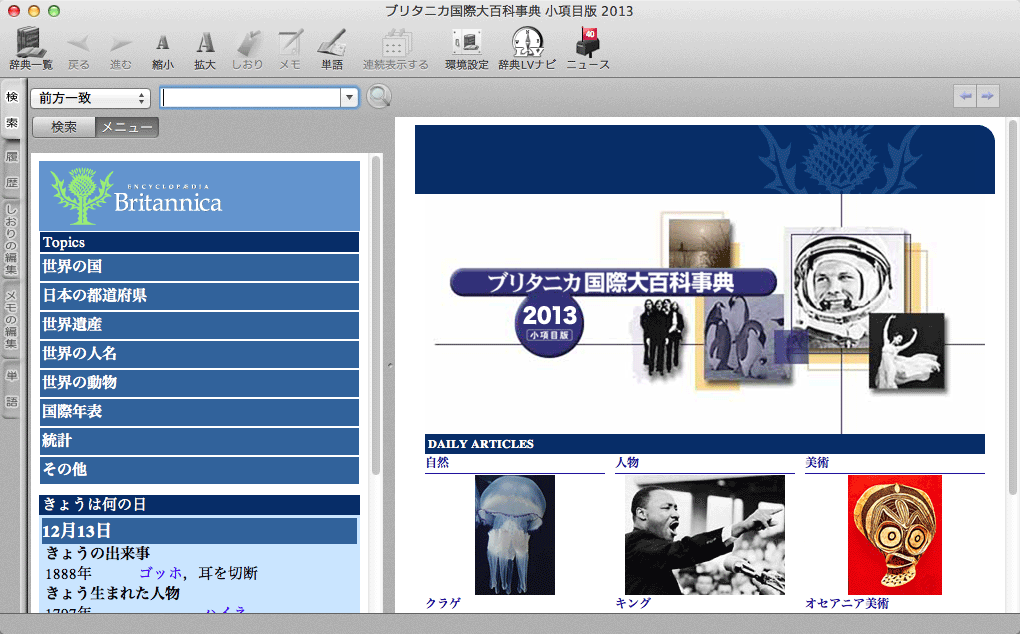Expand the search field history dropdown arrow
This screenshot has height=634, width=1020.
point(349,98)
